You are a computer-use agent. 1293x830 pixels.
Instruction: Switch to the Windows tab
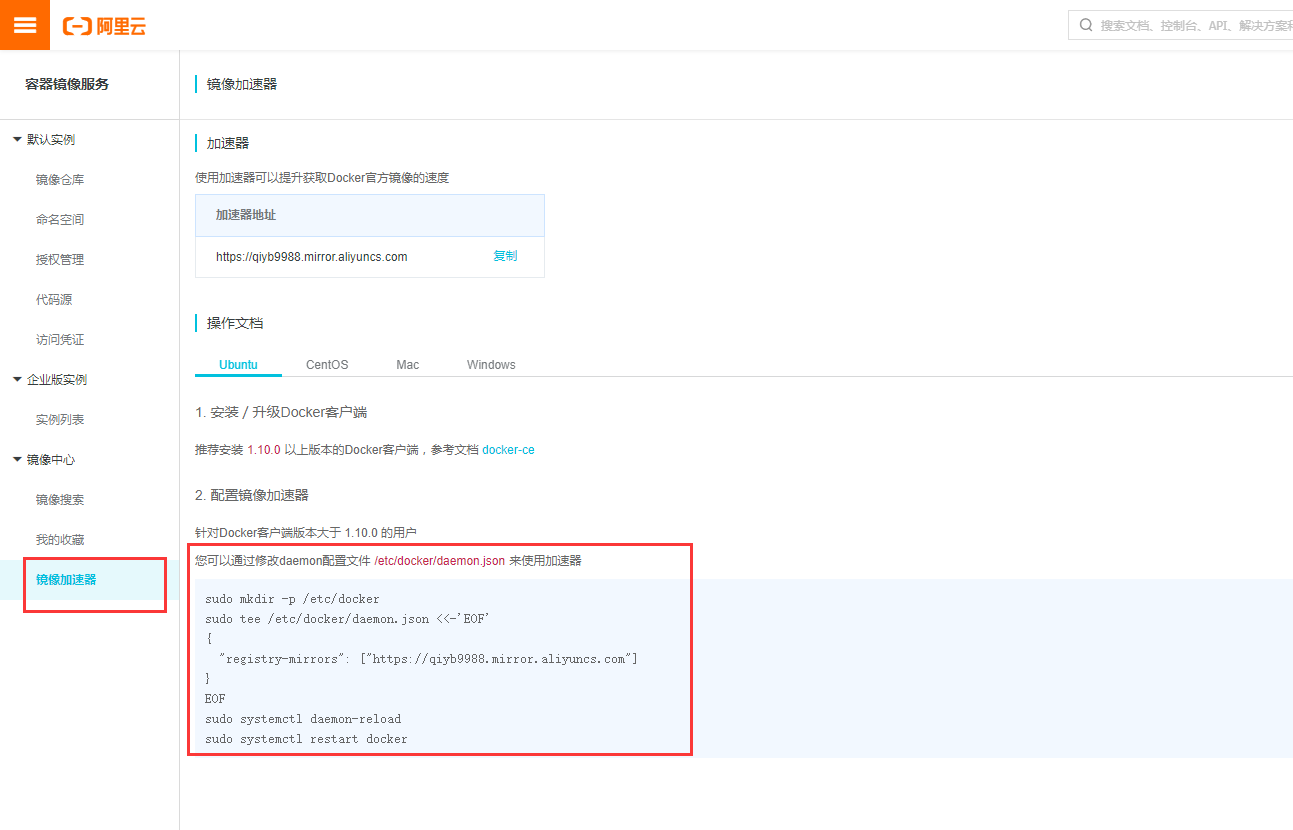(x=490, y=364)
